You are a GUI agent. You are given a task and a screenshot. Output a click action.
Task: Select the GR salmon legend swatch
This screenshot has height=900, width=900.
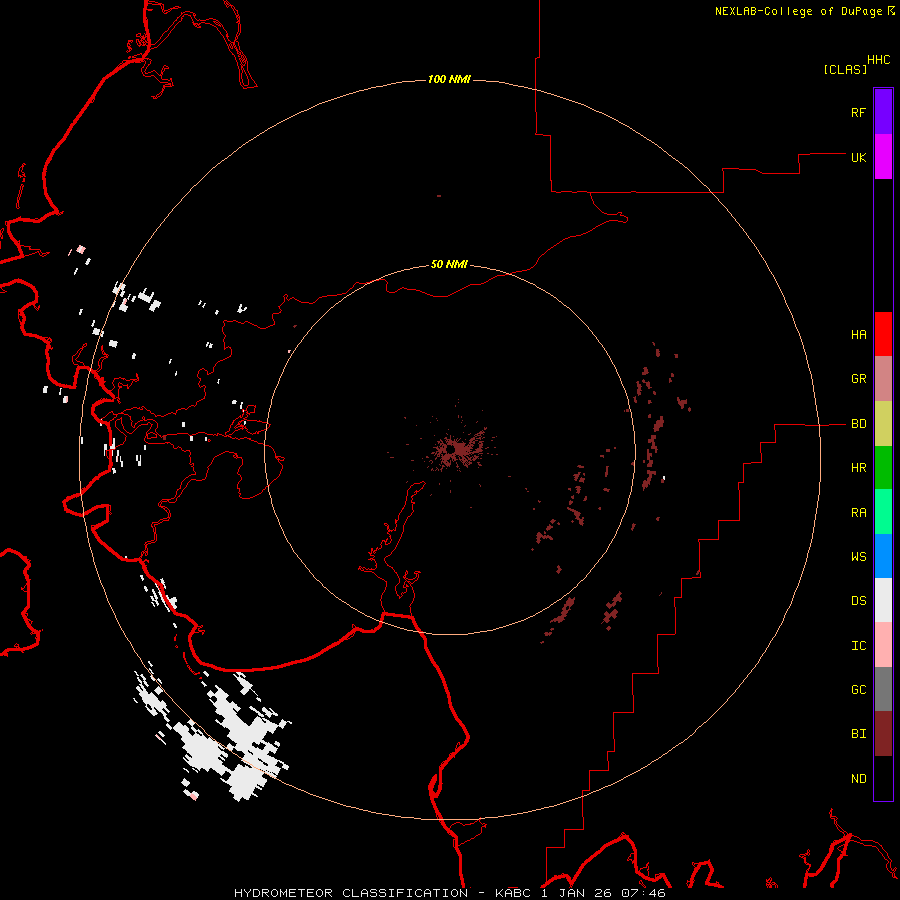(883, 378)
